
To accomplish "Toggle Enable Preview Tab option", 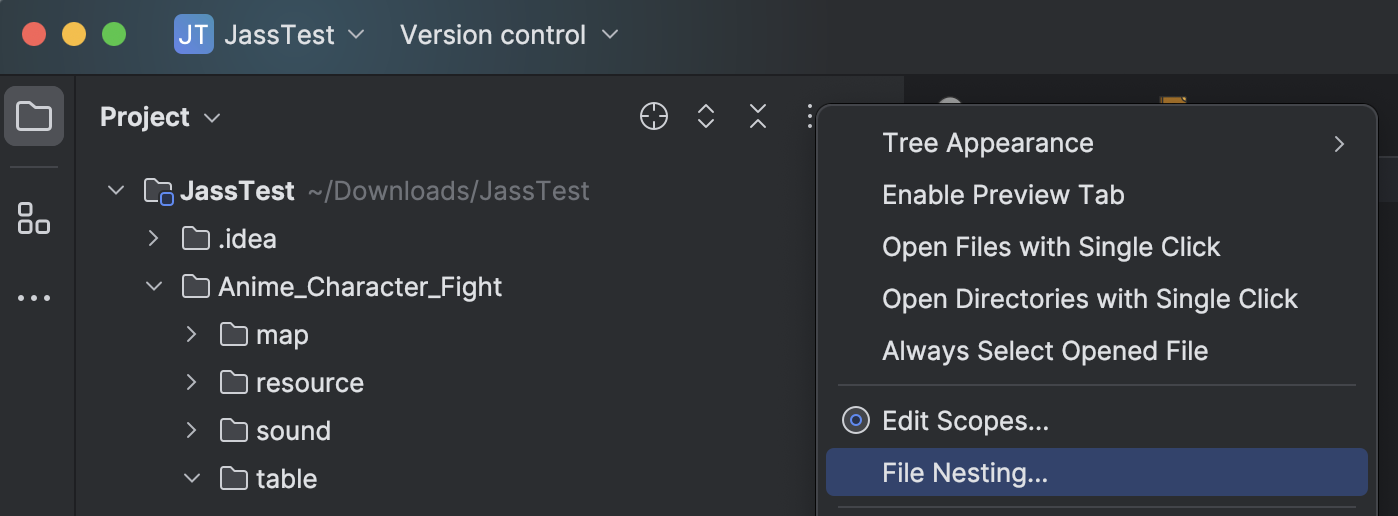I will [x=1003, y=195].
